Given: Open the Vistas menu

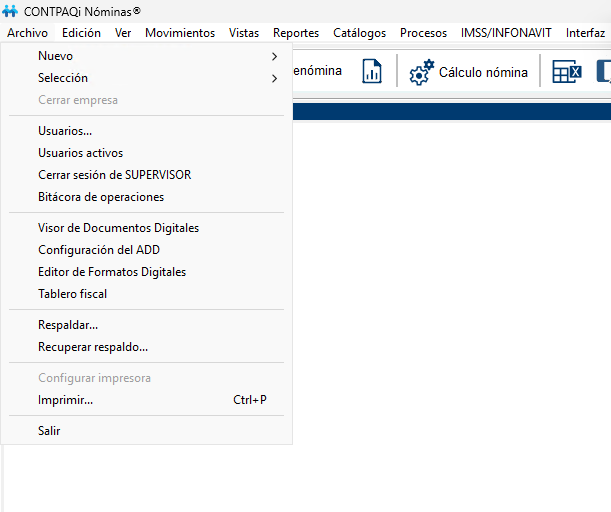Looking at the screenshot, I should tap(244, 33).
